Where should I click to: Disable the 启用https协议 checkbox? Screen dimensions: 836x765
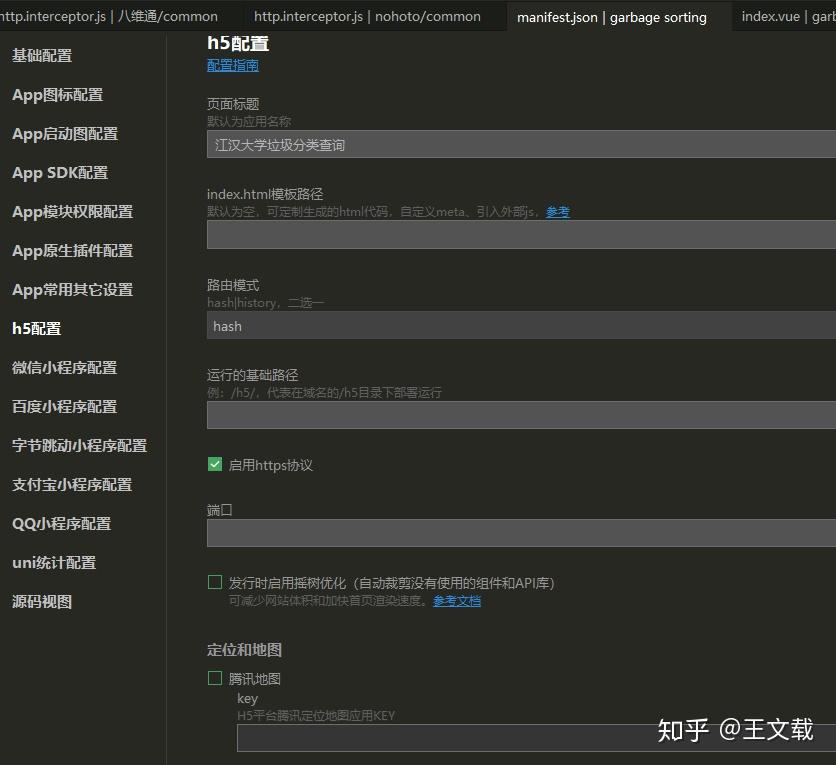(214, 464)
